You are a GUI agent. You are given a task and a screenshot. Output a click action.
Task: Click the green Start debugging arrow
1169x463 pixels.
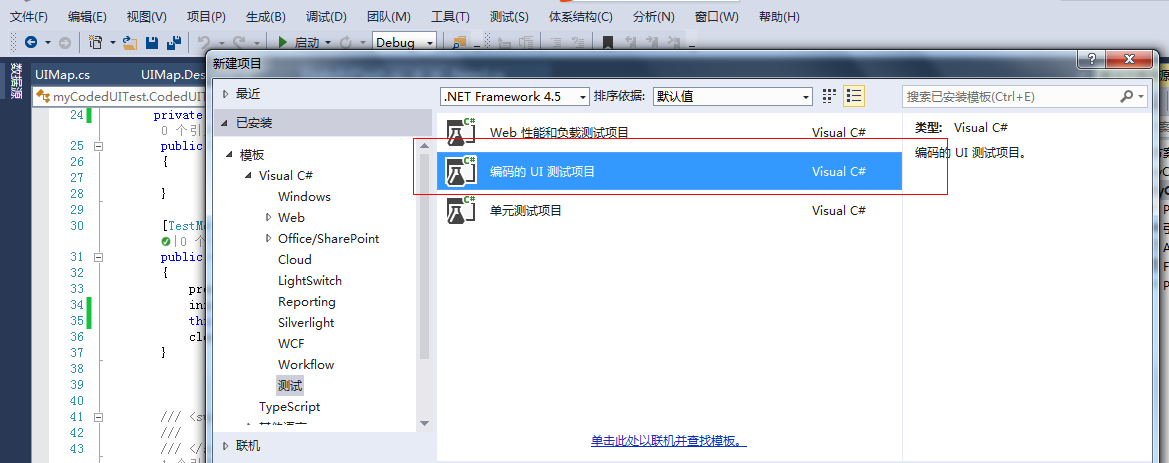(283, 42)
